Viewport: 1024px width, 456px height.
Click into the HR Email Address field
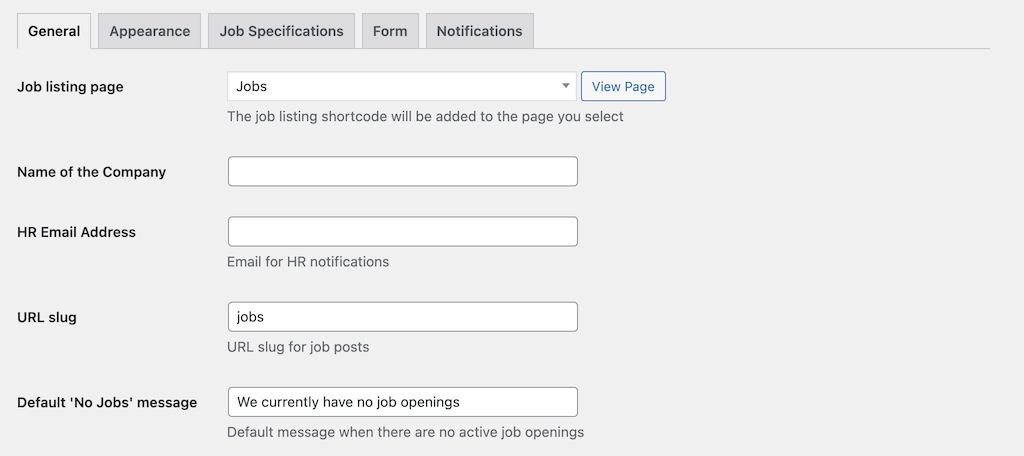[402, 231]
